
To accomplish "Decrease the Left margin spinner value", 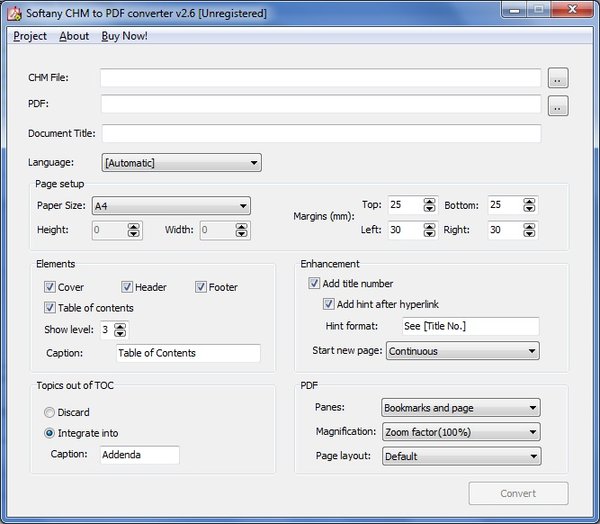I will click(x=430, y=234).
